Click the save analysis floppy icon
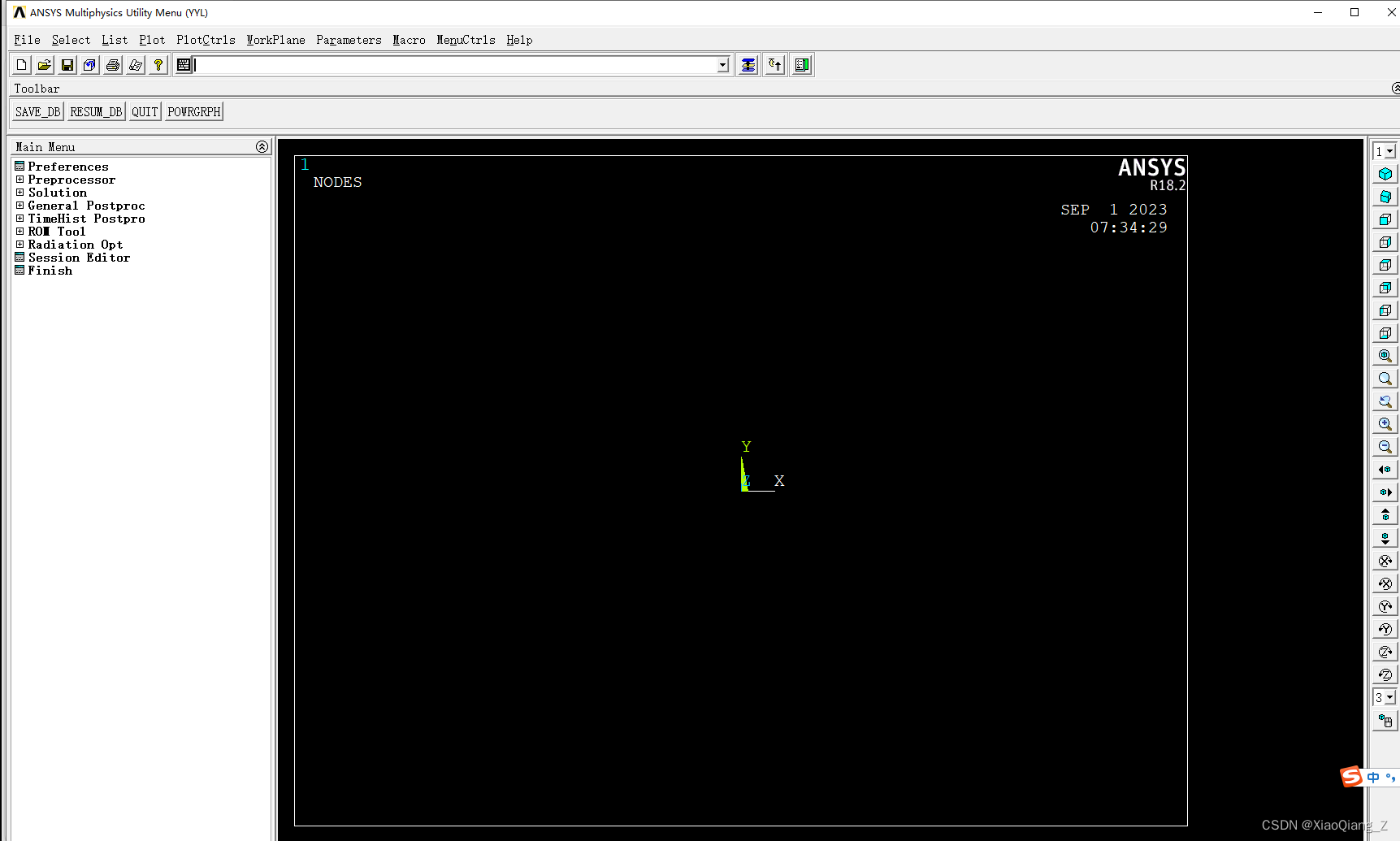 coord(67,65)
